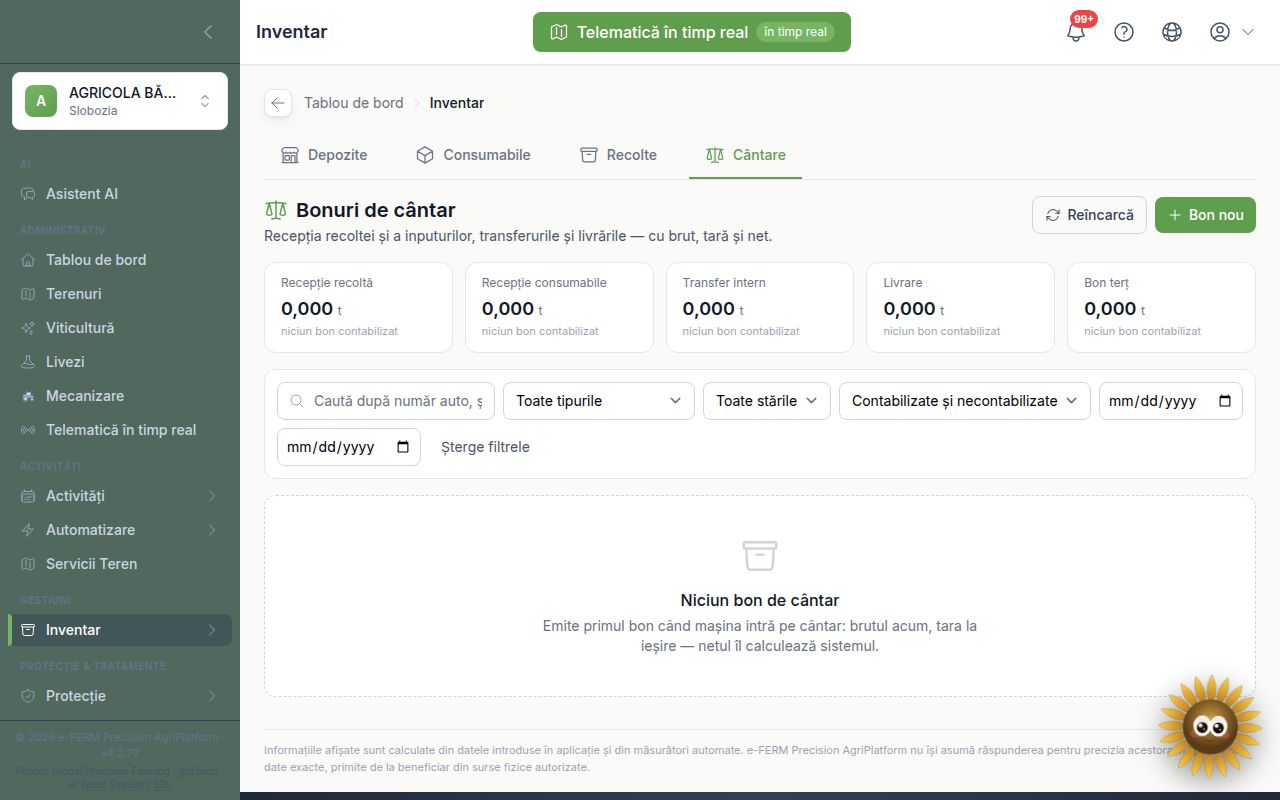1280x800 pixels.
Task: Open the Toate stările dropdown
Action: [x=767, y=401]
